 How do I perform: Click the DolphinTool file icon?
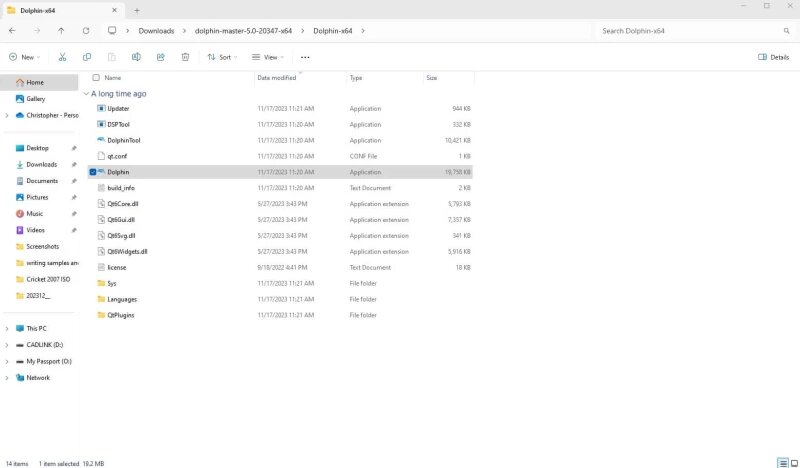[101, 140]
